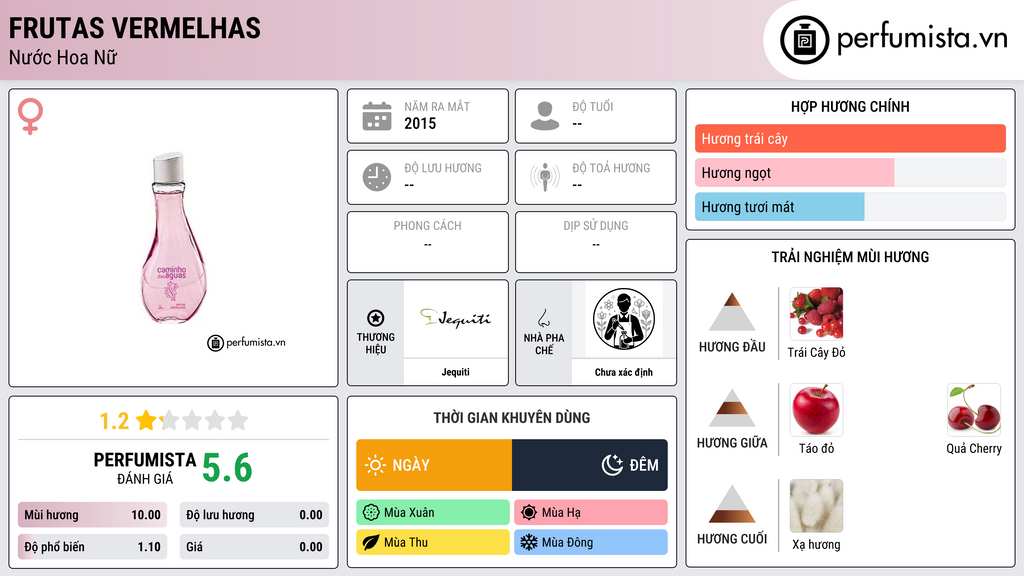Click the gold filled rating star
Viewport: 1024px width, 576px height.
coord(146,420)
